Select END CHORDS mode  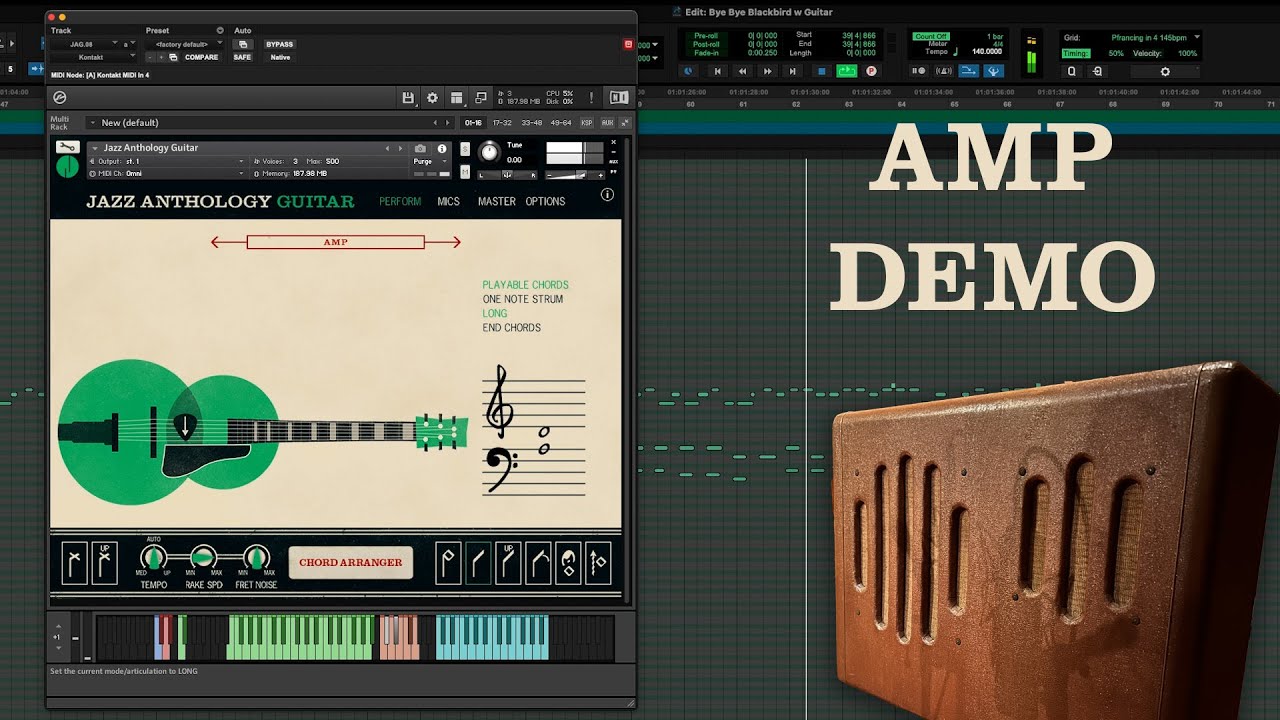[512, 327]
